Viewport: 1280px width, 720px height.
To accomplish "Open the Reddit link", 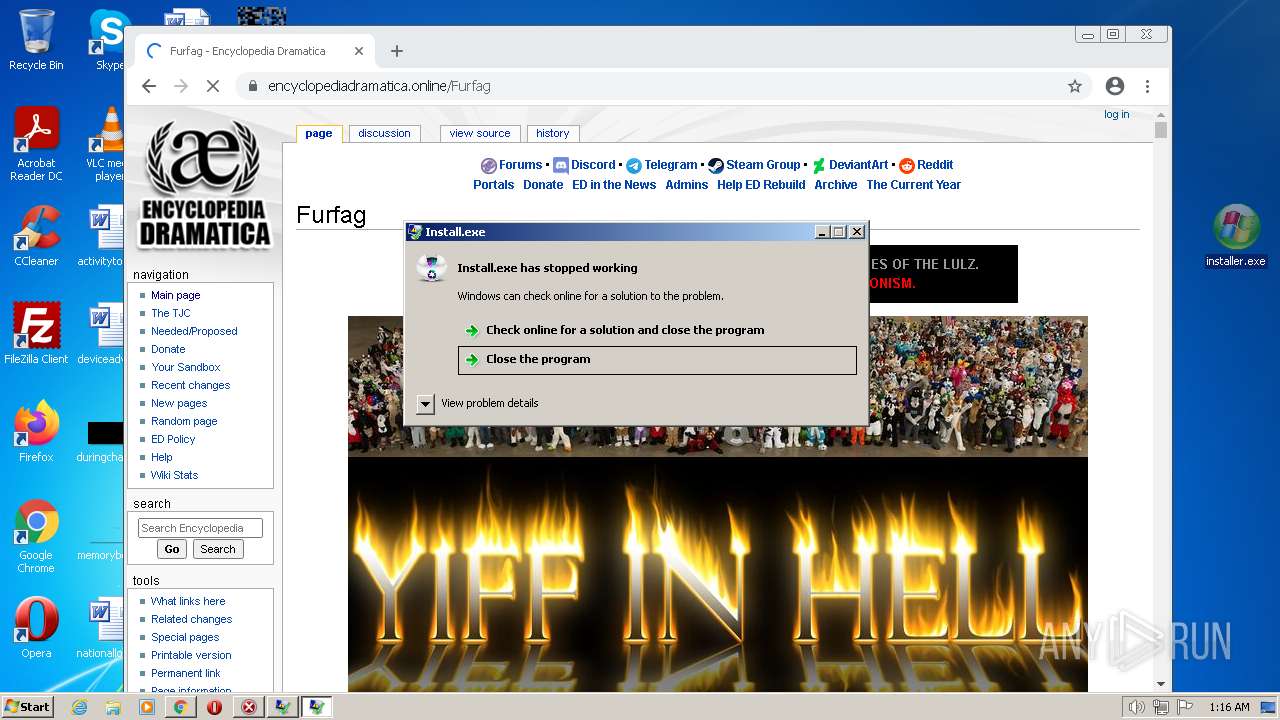I will click(935, 165).
